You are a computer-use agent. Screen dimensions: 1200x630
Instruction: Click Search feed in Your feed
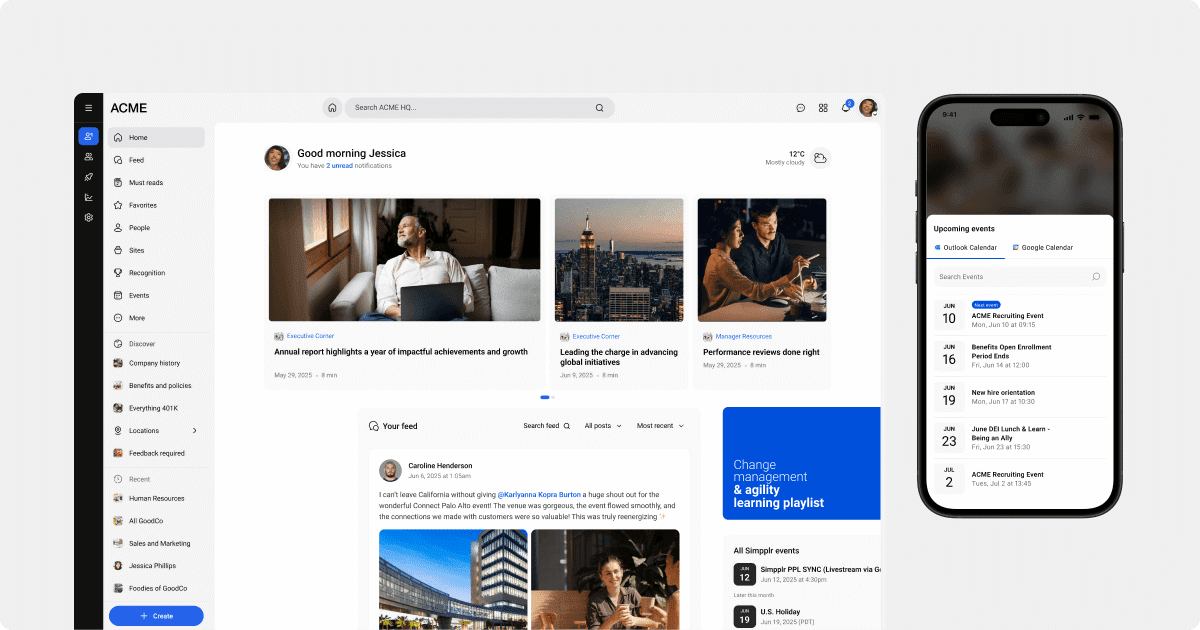click(547, 426)
